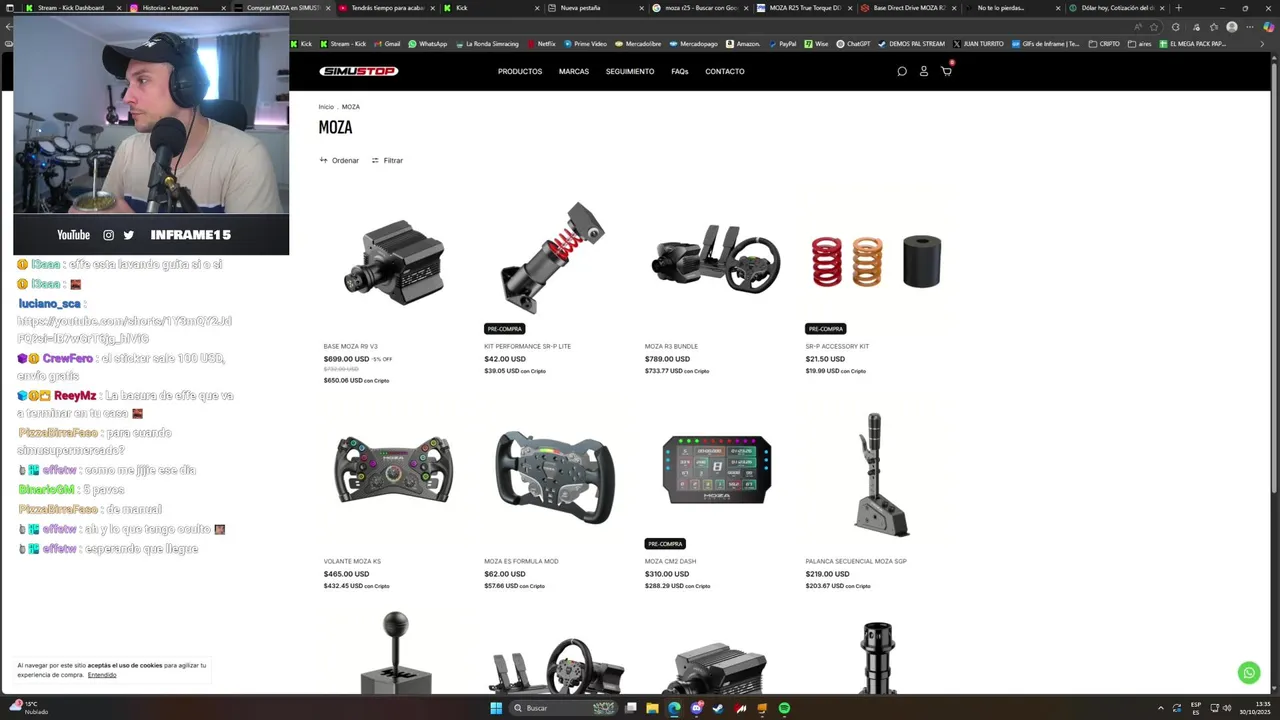Open Spotify from the taskbar
Viewport: 1280px width, 720px height.
click(784, 708)
